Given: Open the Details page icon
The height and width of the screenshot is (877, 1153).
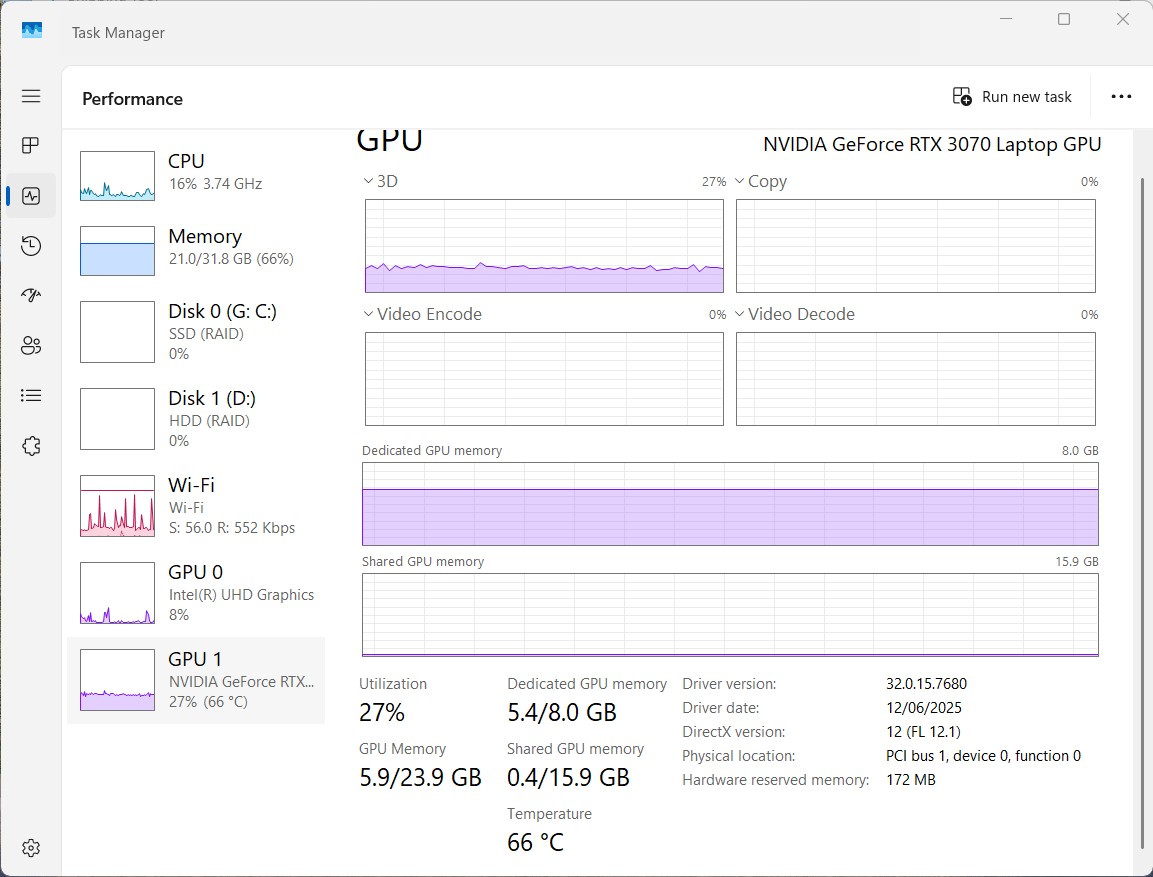Looking at the screenshot, I should 31,395.
